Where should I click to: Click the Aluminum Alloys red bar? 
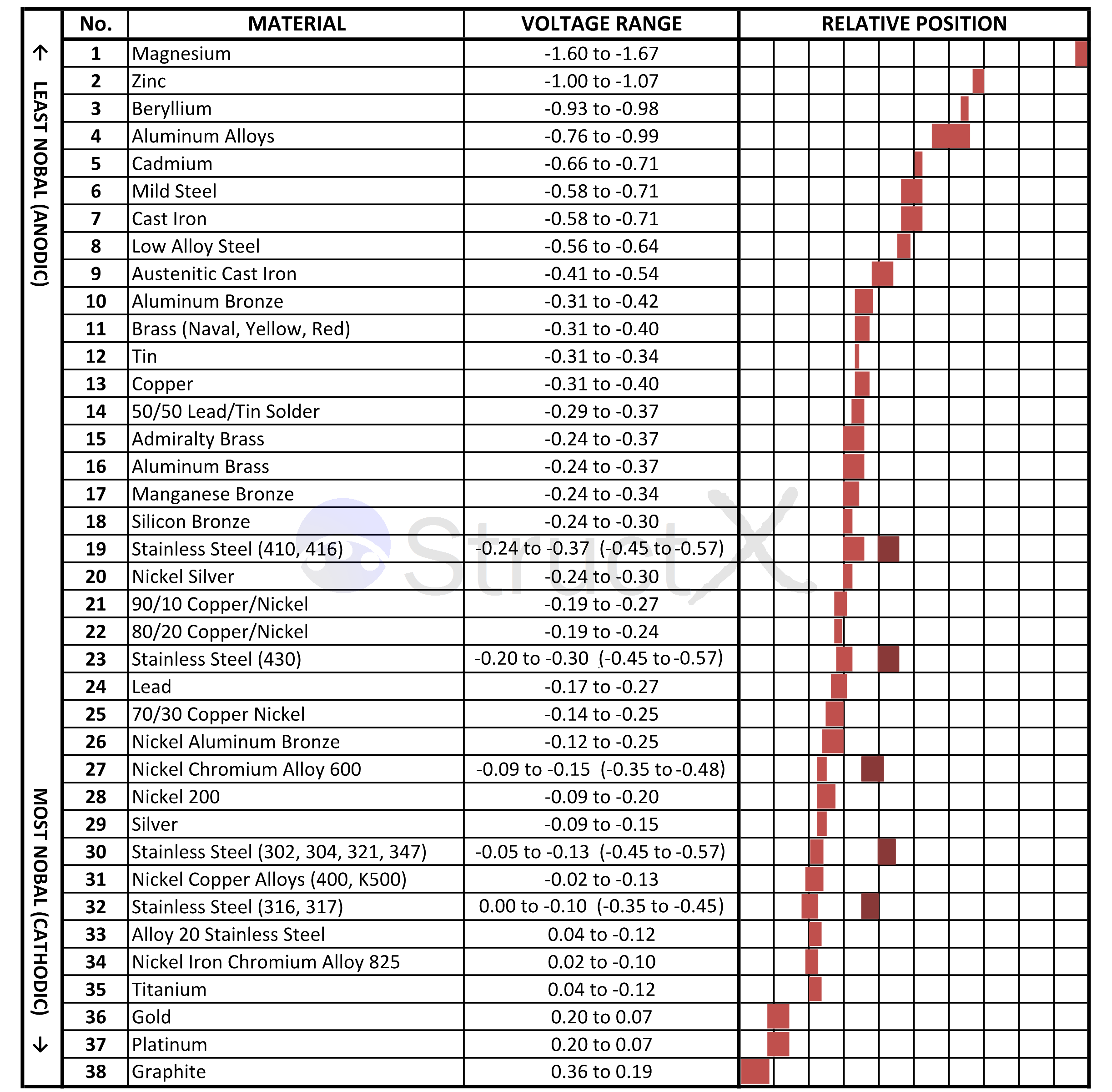click(x=951, y=136)
